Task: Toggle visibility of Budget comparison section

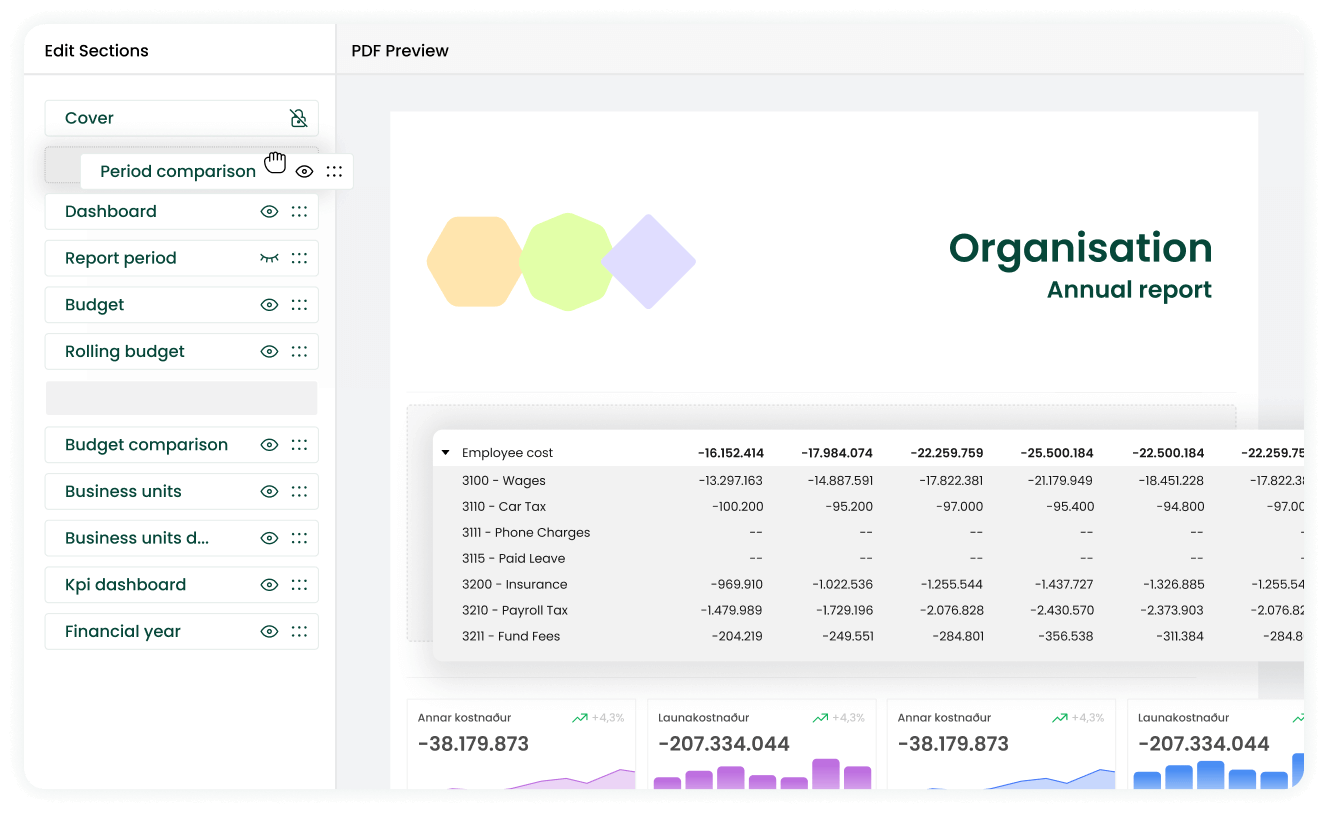Action: click(269, 445)
